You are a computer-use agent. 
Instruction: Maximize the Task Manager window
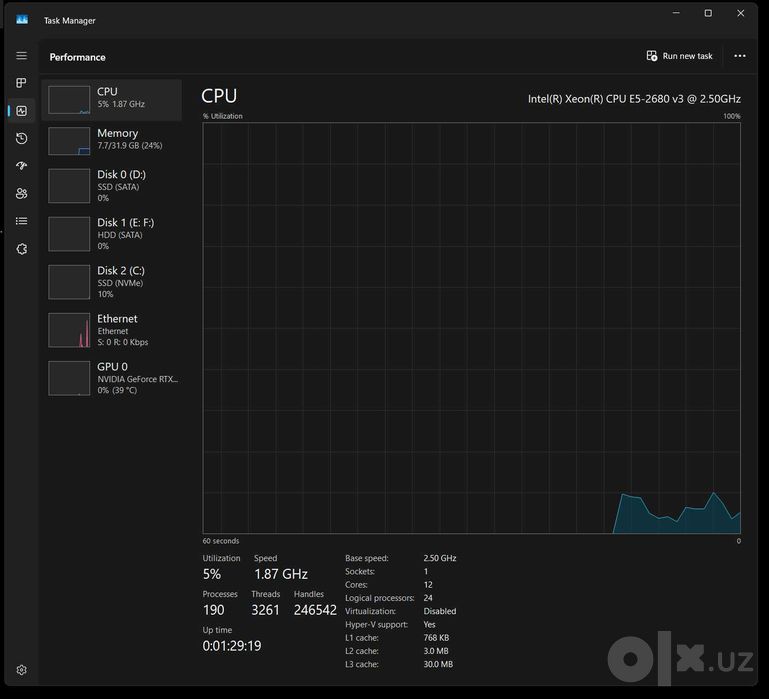tap(708, 13)
